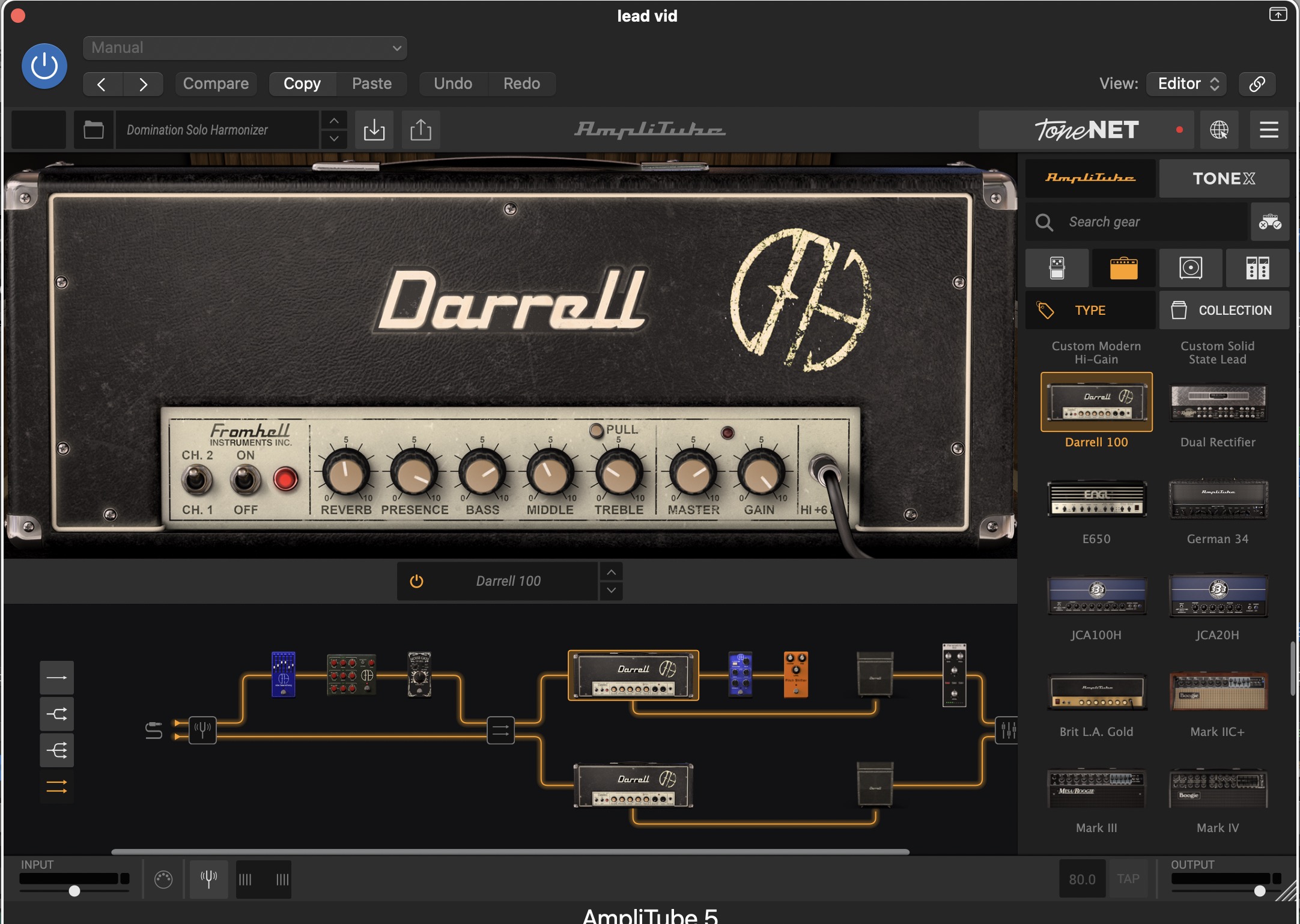The image size is (1300, 924).
Task: Open the hamburger main menu
Action: [x=1269, y=130]
